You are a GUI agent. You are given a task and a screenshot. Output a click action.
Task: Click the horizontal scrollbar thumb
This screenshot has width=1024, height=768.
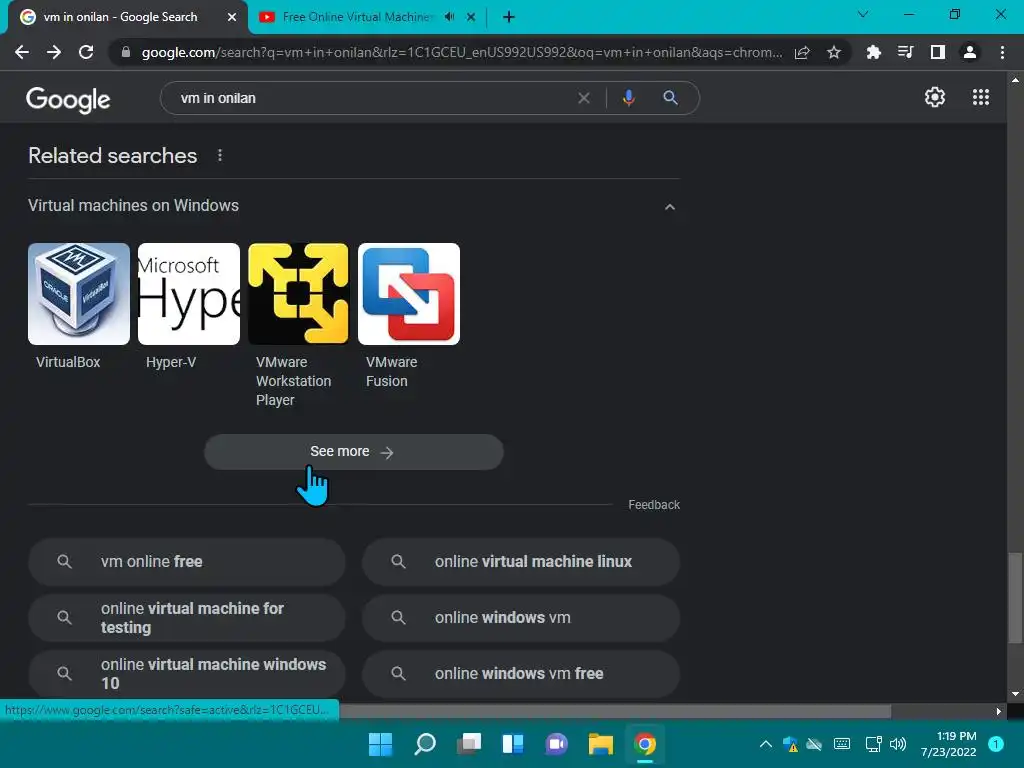[x=614, y=711]
